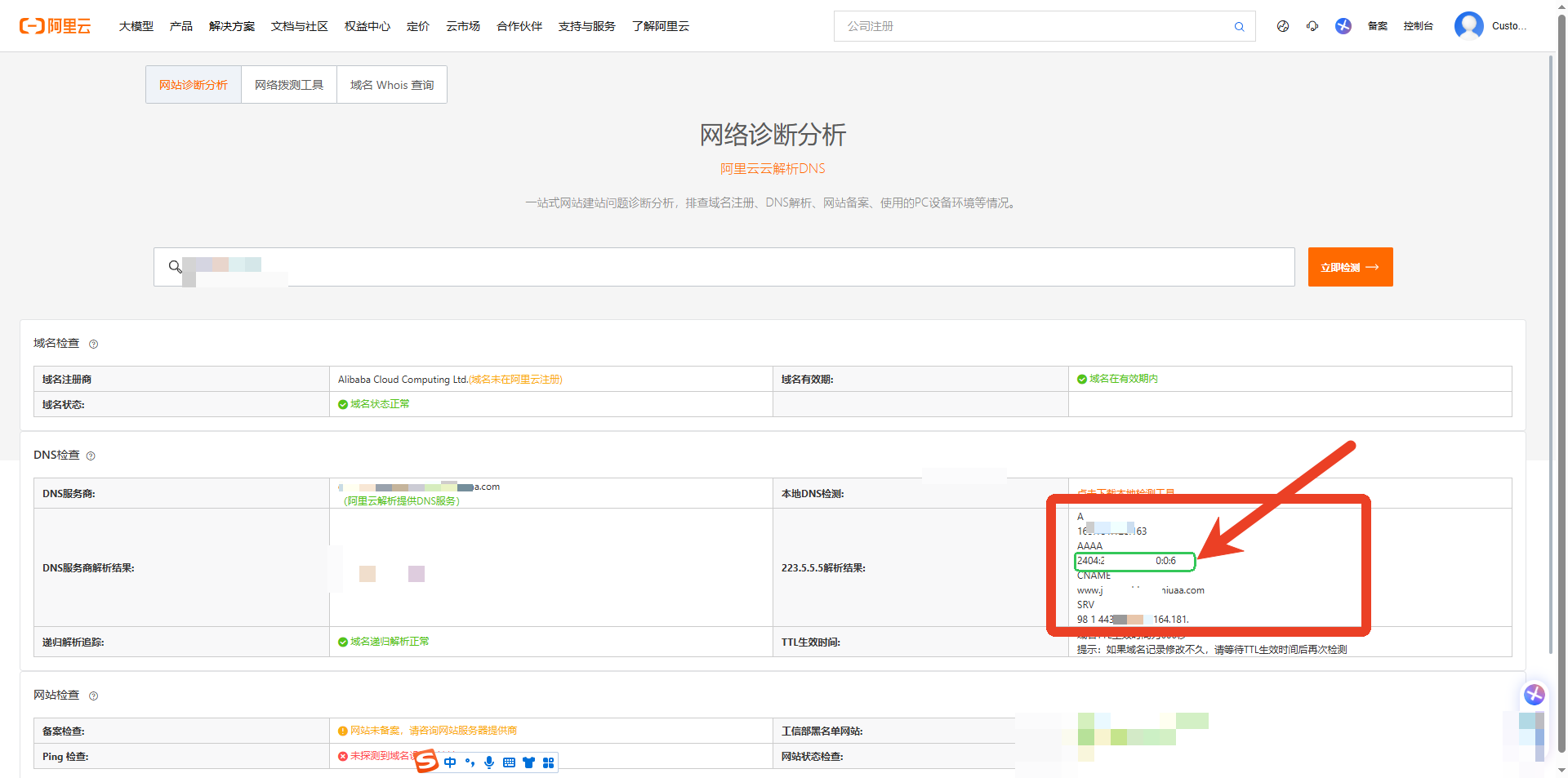Open the 文档与社区 menu
The height and width of the screenshot is (778, 1568).
pos(300,26)
